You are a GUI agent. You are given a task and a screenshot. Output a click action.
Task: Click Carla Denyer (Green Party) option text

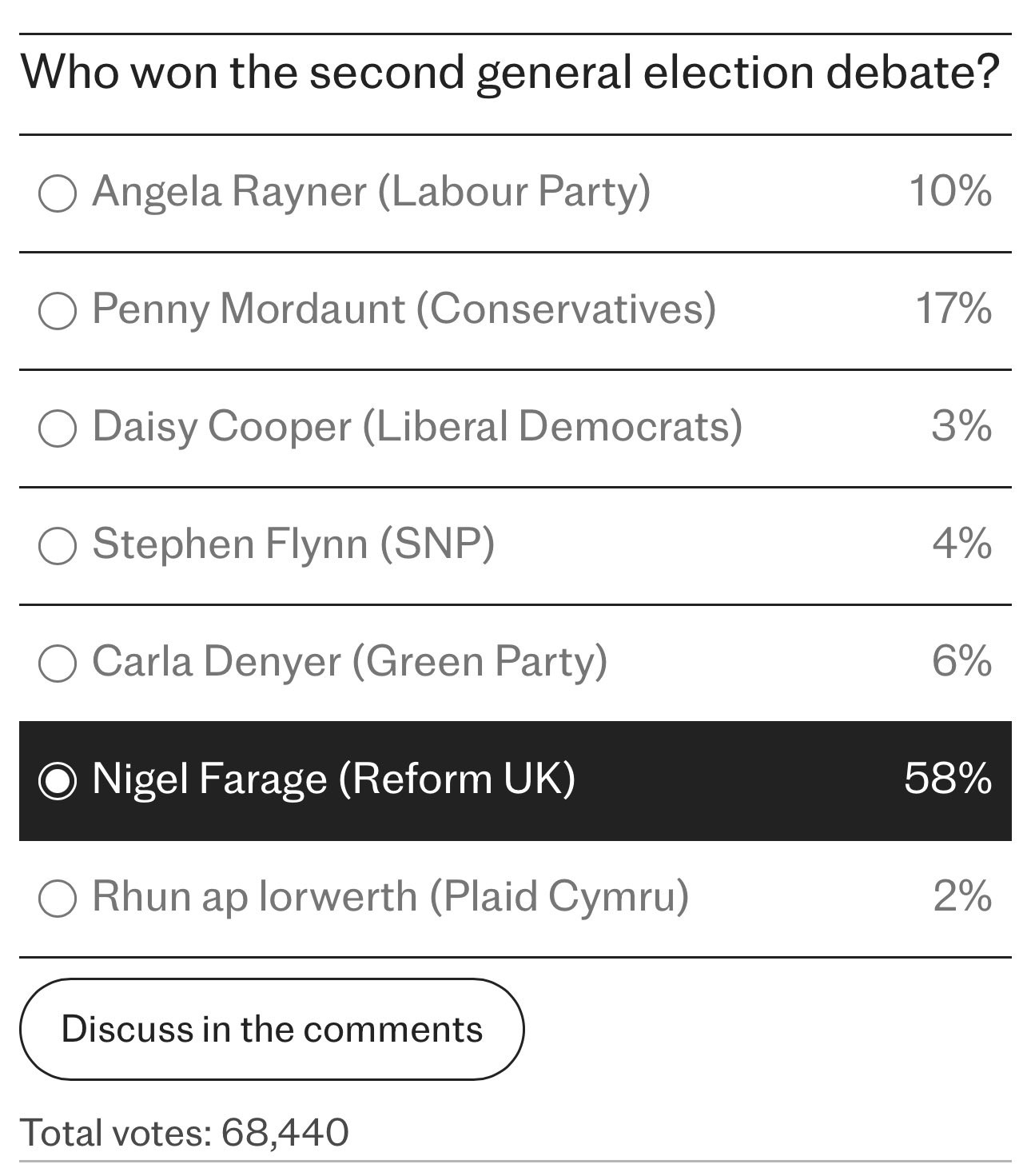click(x=349, y=662)
